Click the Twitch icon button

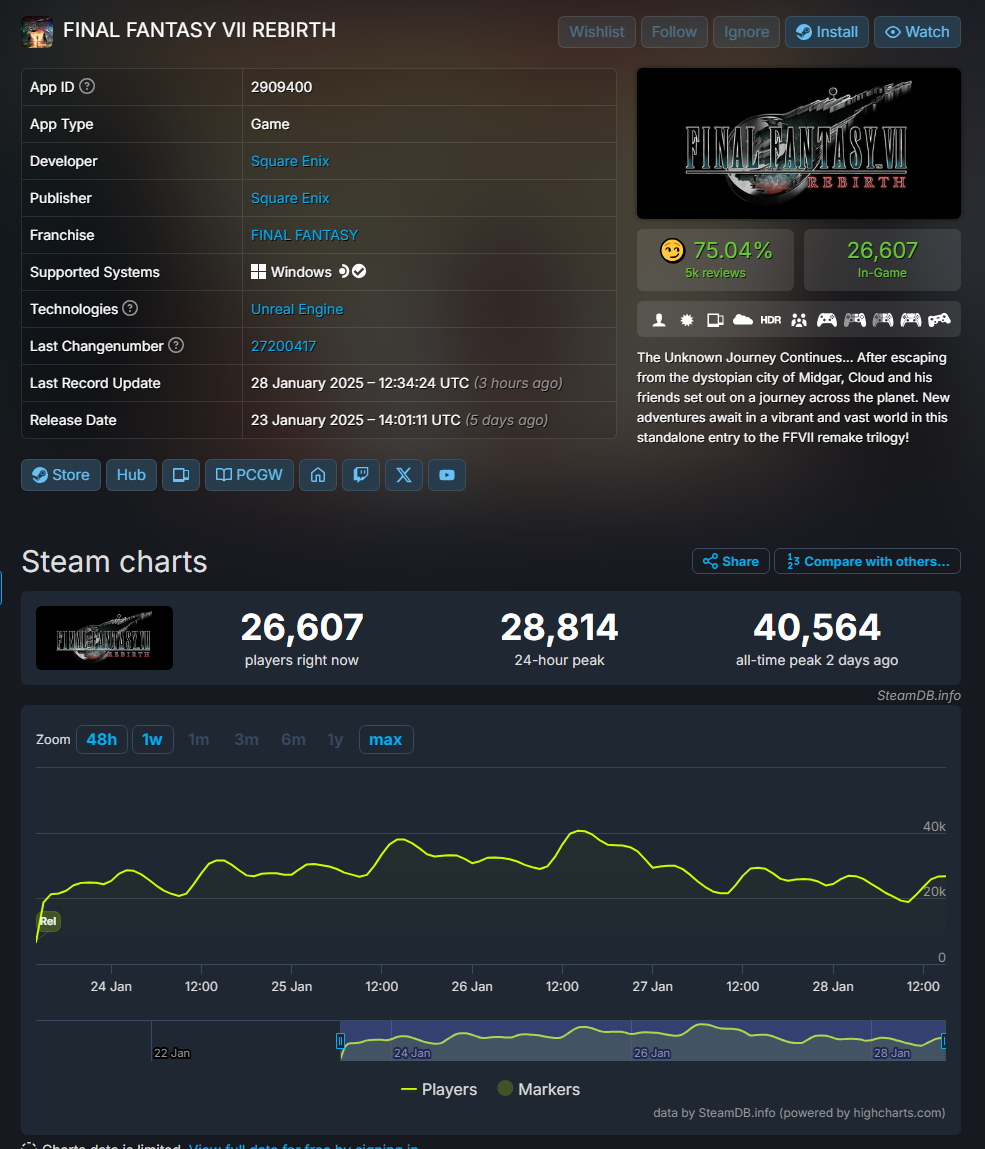tap(361, 475)
